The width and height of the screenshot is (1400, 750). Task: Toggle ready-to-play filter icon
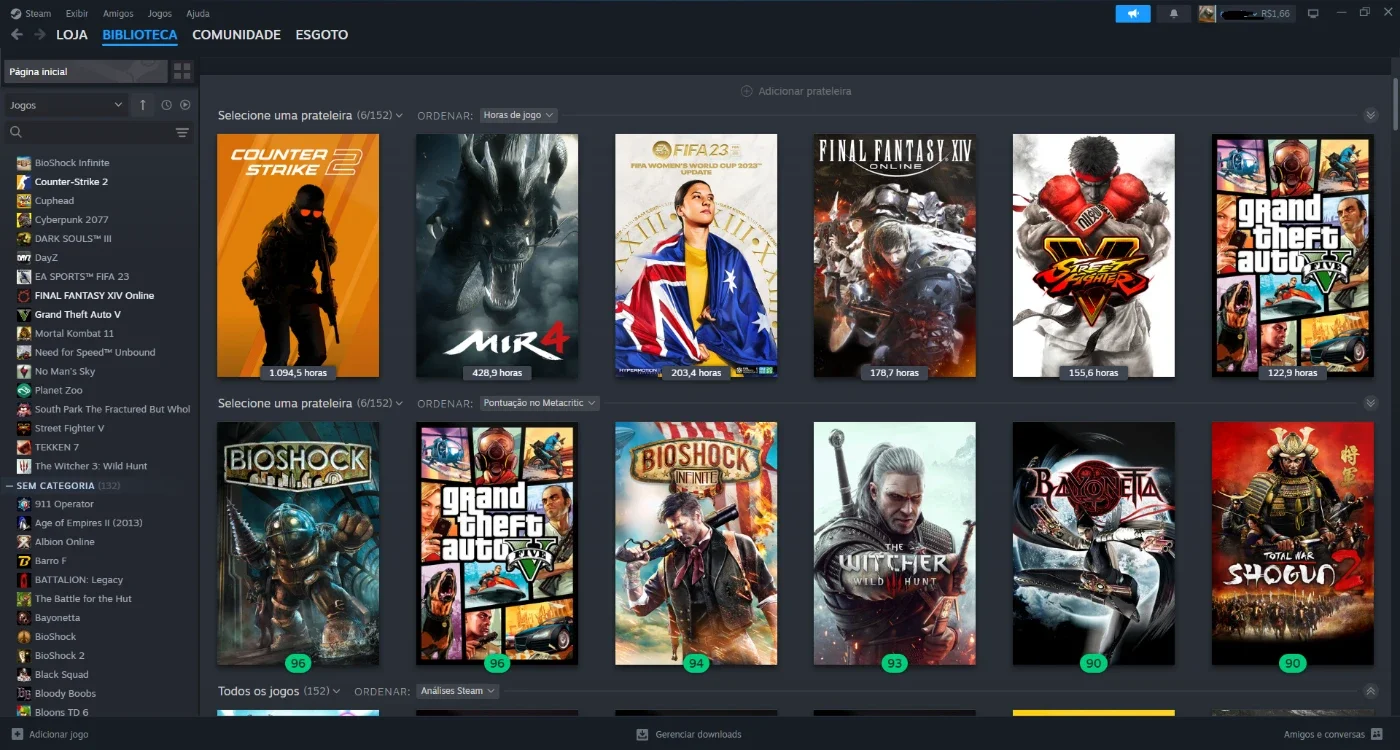[185, 105]
